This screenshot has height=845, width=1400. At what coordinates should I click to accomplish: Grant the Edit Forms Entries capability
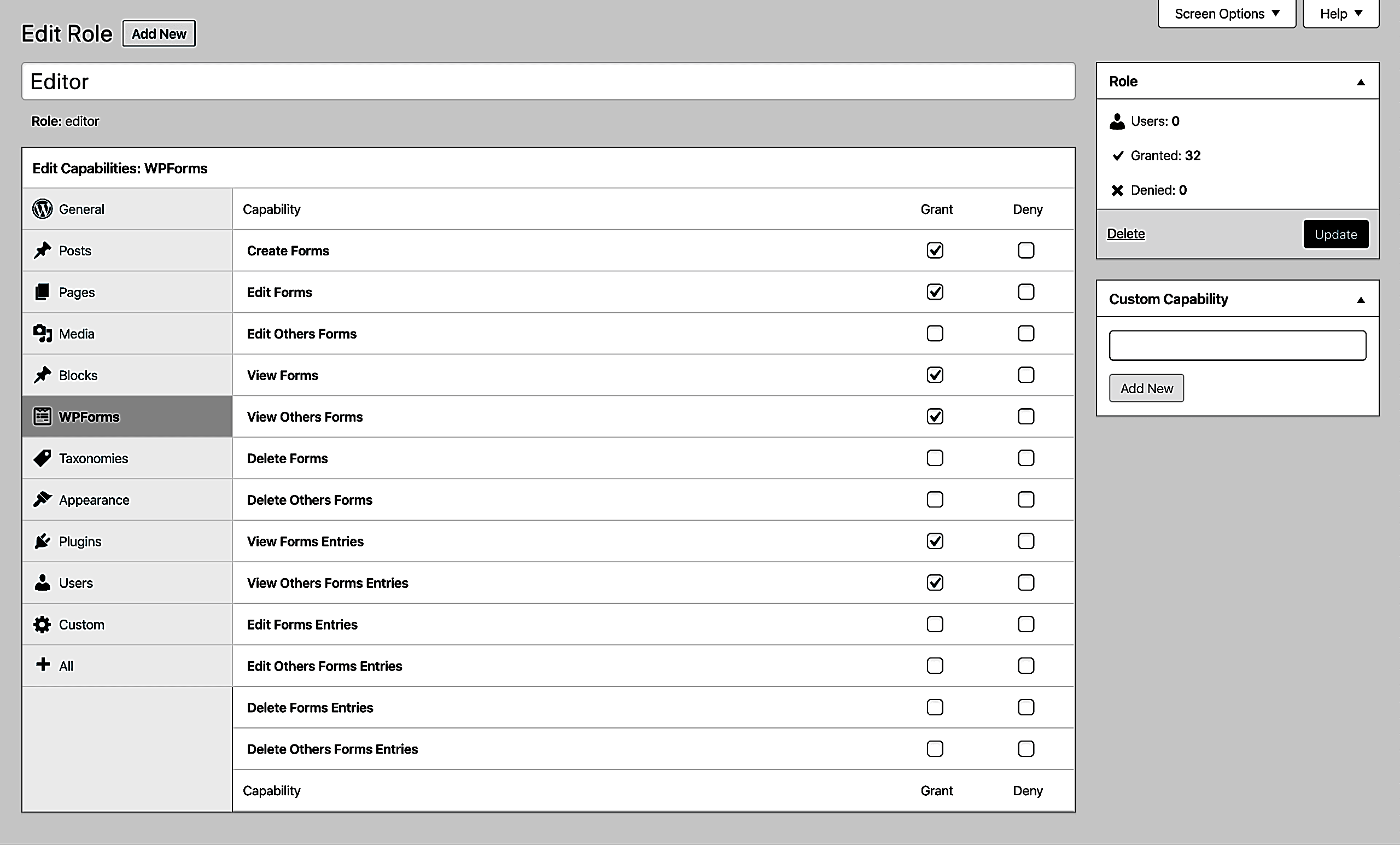click(935, 624)
